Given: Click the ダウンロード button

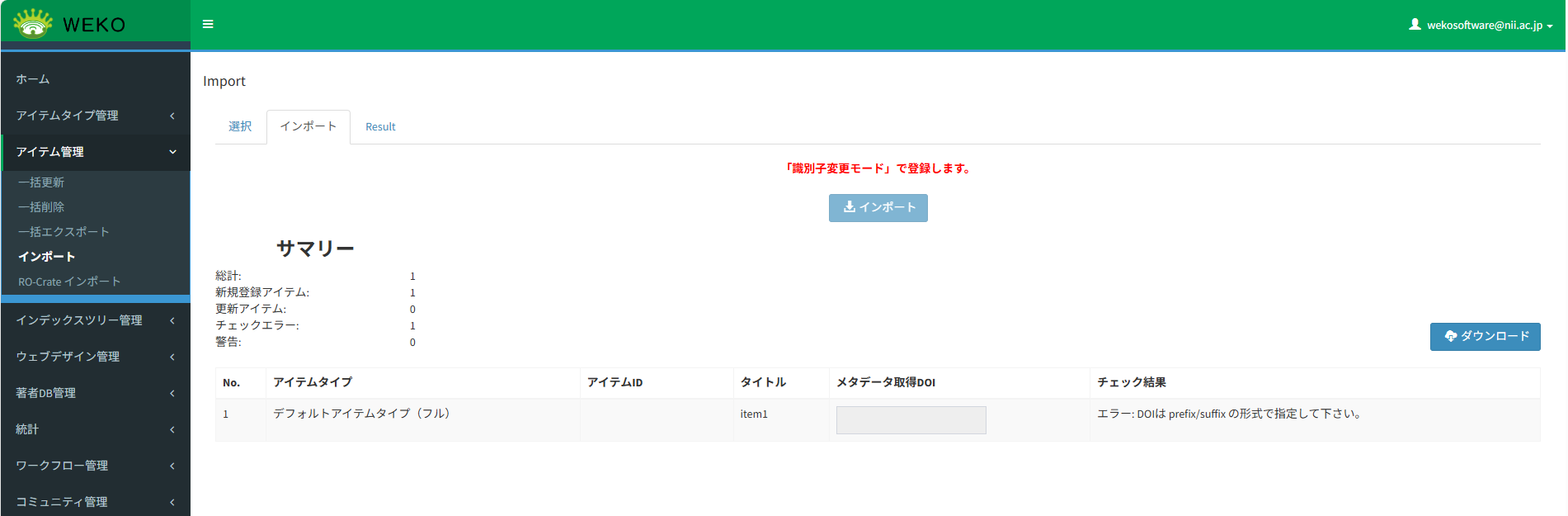Looking at the screenshot, I should pos(1485,337).
